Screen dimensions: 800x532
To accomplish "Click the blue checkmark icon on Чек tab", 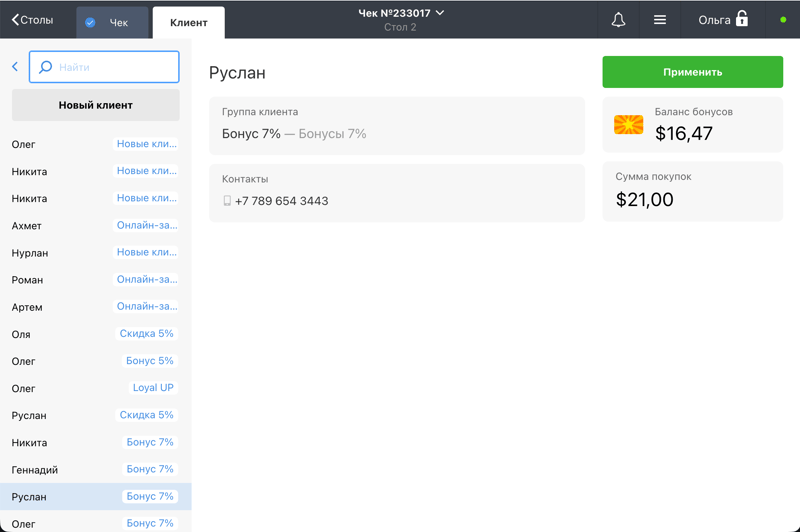I will click(90, 22).
